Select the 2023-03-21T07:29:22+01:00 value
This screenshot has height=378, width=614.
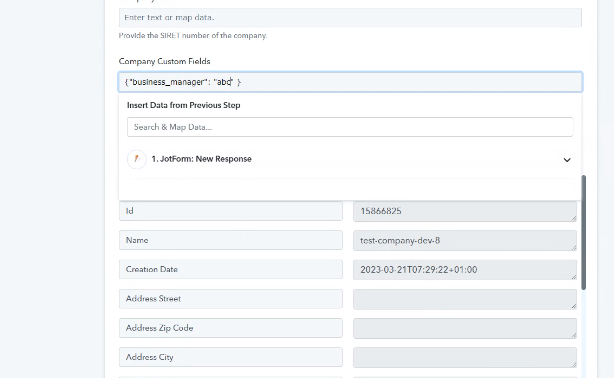465,270
